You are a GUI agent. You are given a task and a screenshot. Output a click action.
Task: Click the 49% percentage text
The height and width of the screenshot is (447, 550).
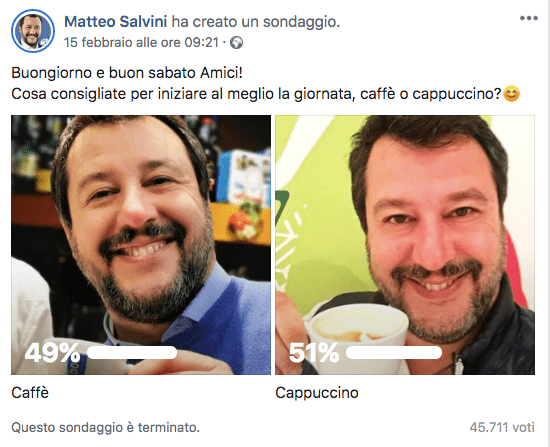click(52, 353)
